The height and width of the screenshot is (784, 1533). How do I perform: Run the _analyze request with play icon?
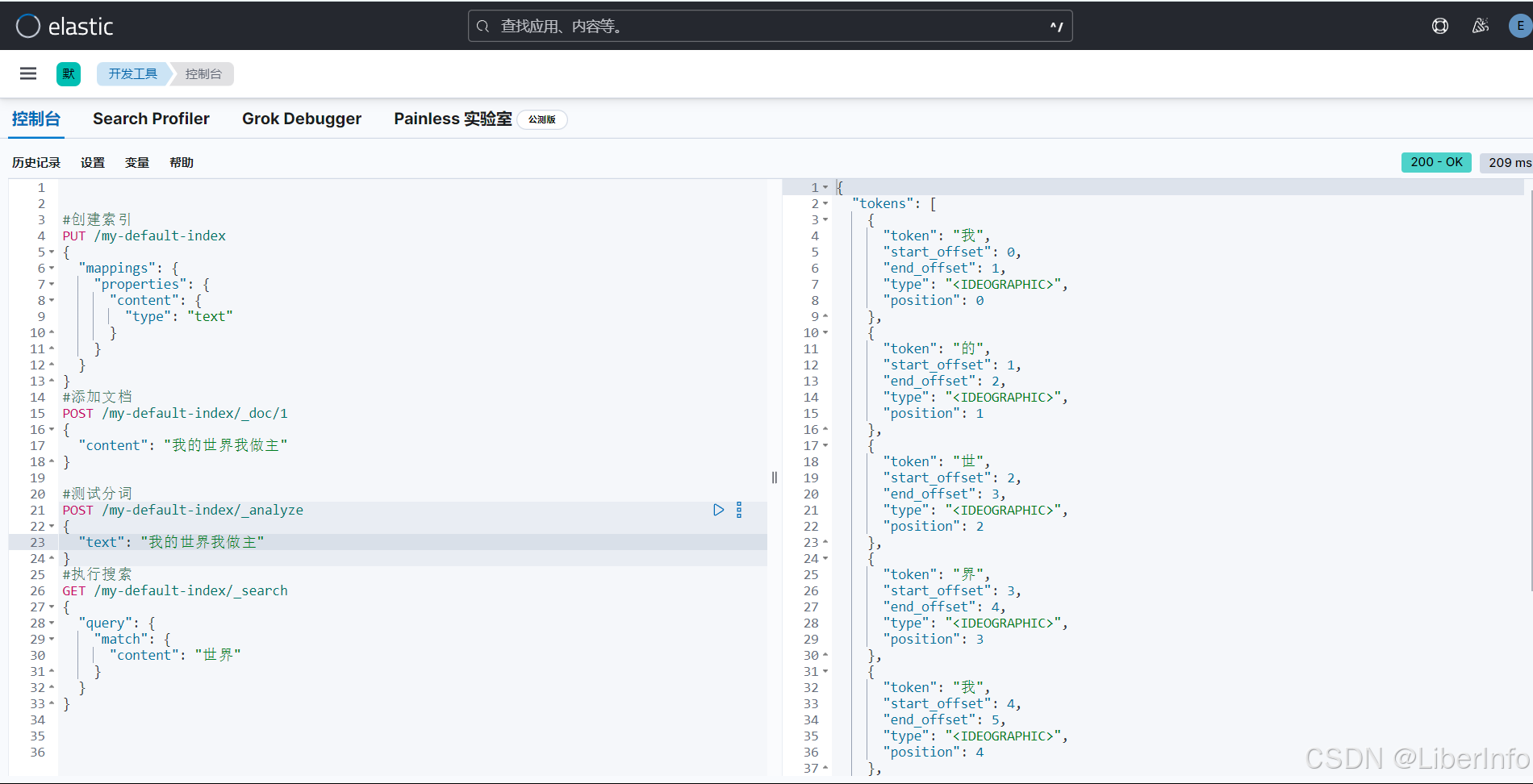tap(718, 510)
